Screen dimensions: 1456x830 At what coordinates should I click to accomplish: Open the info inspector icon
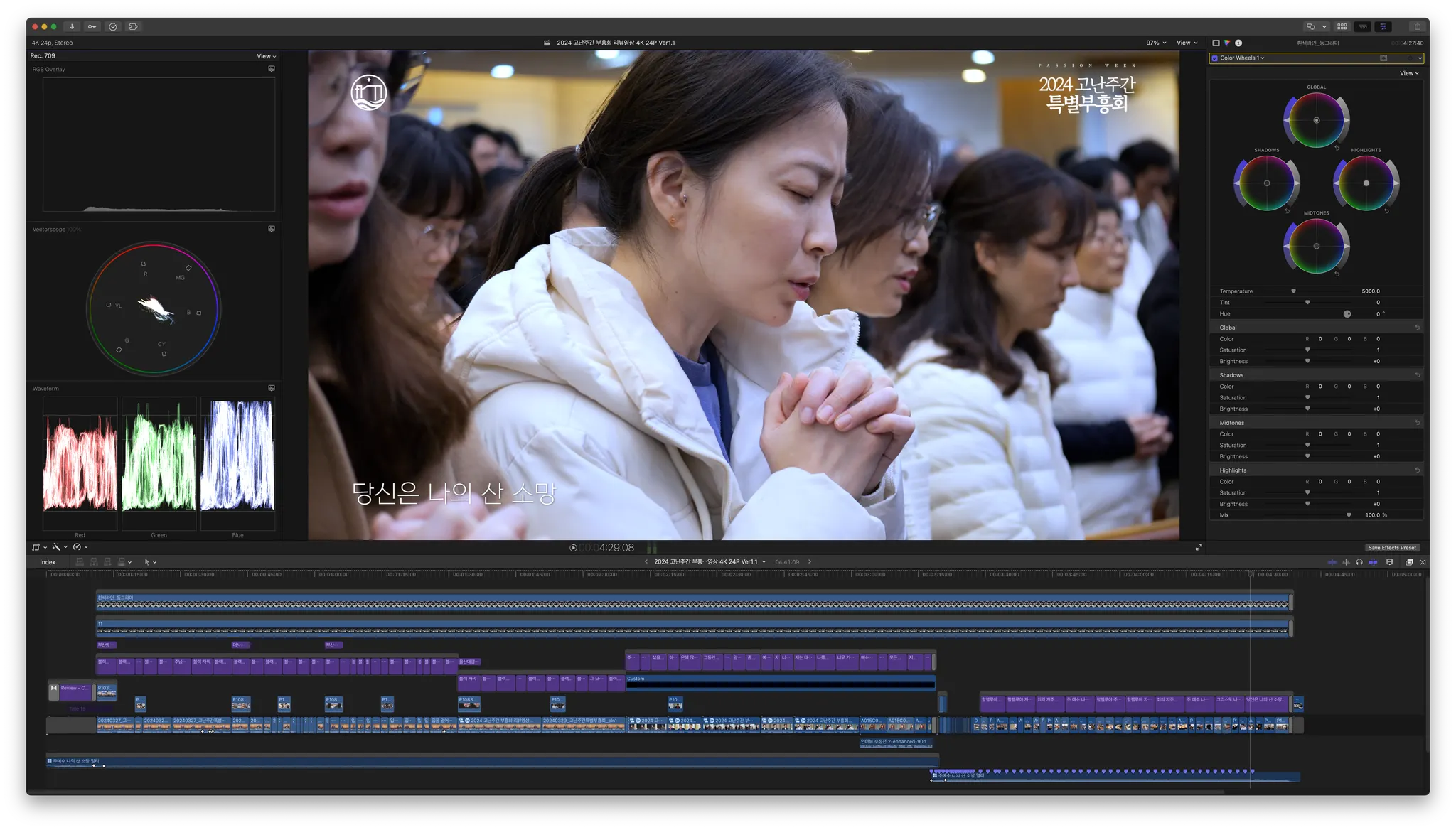tap(1238, 43)
